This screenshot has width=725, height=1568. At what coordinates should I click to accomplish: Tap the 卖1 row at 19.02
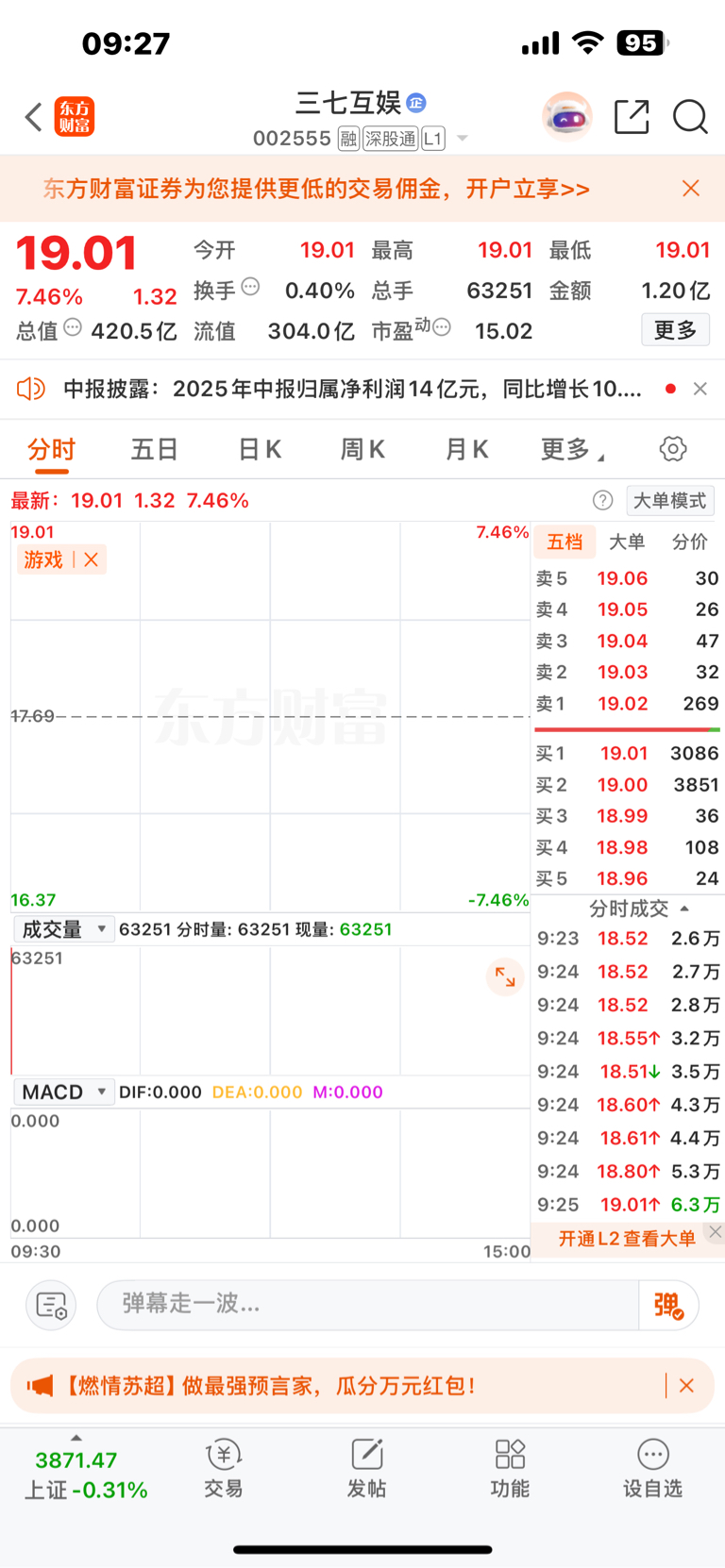[628, 704]
